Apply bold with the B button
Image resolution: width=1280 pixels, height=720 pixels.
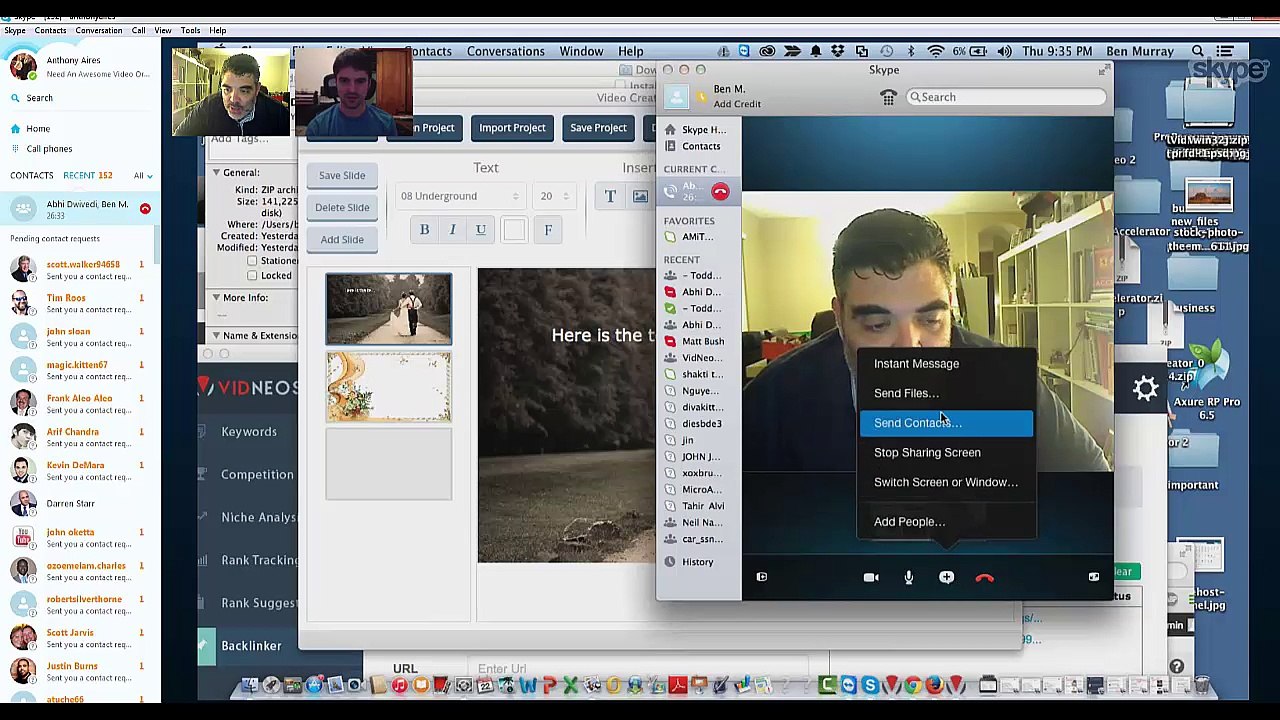point(424,230)
